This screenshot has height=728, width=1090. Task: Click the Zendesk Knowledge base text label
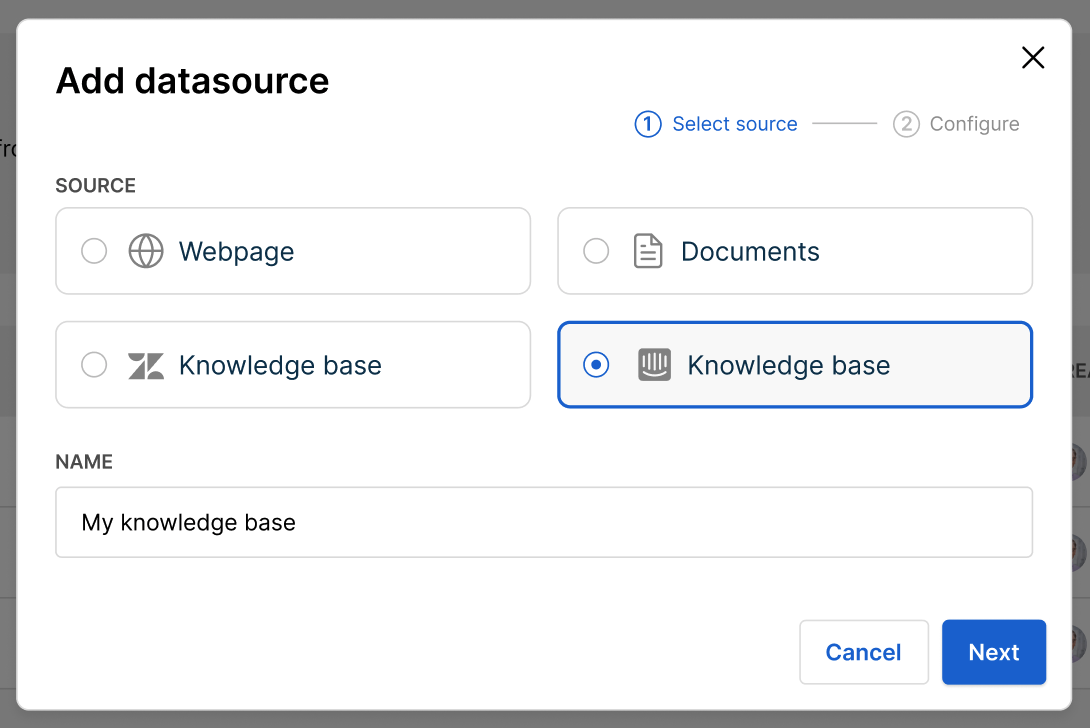280,365
